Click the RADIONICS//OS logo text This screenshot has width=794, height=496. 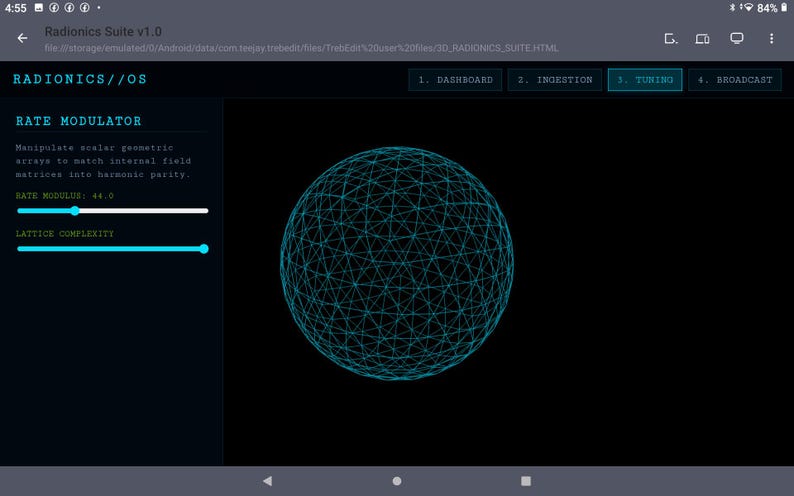click(80, 79)
